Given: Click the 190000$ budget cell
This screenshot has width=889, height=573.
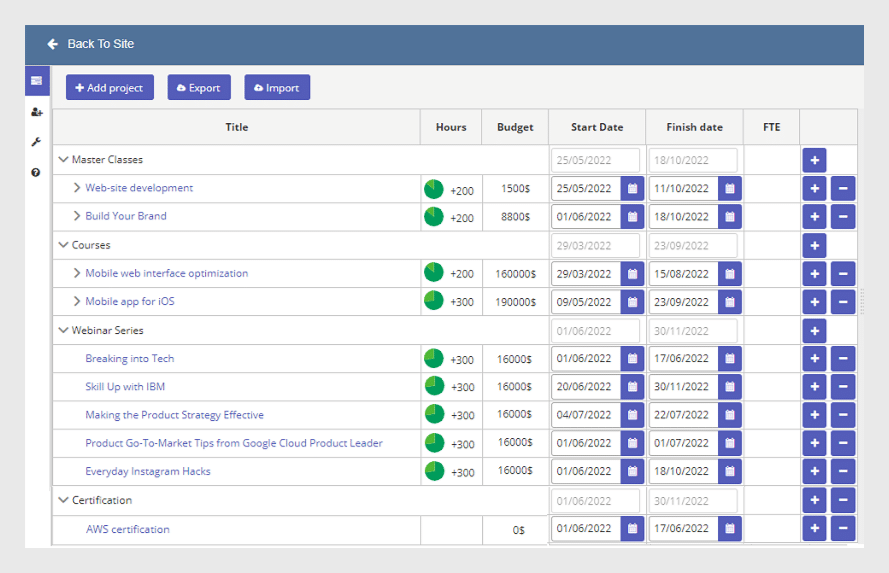Looking at the screenshot, I should [x=515, y=302].
